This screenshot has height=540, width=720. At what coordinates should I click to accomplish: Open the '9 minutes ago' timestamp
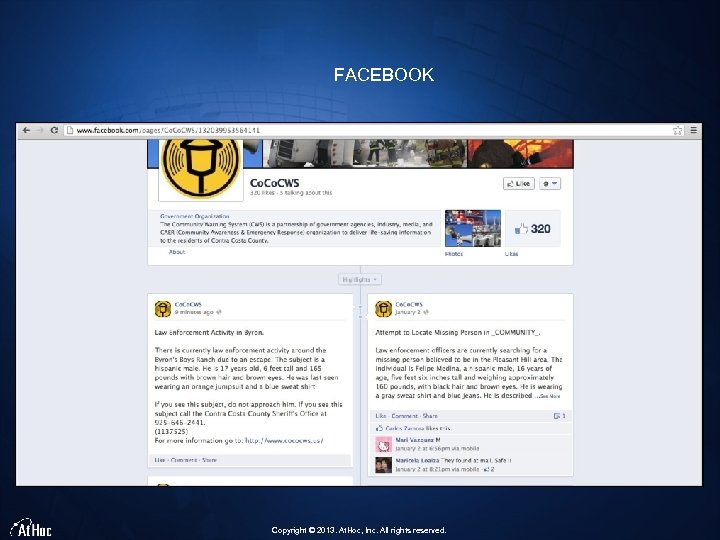click(x=194, y=312)
